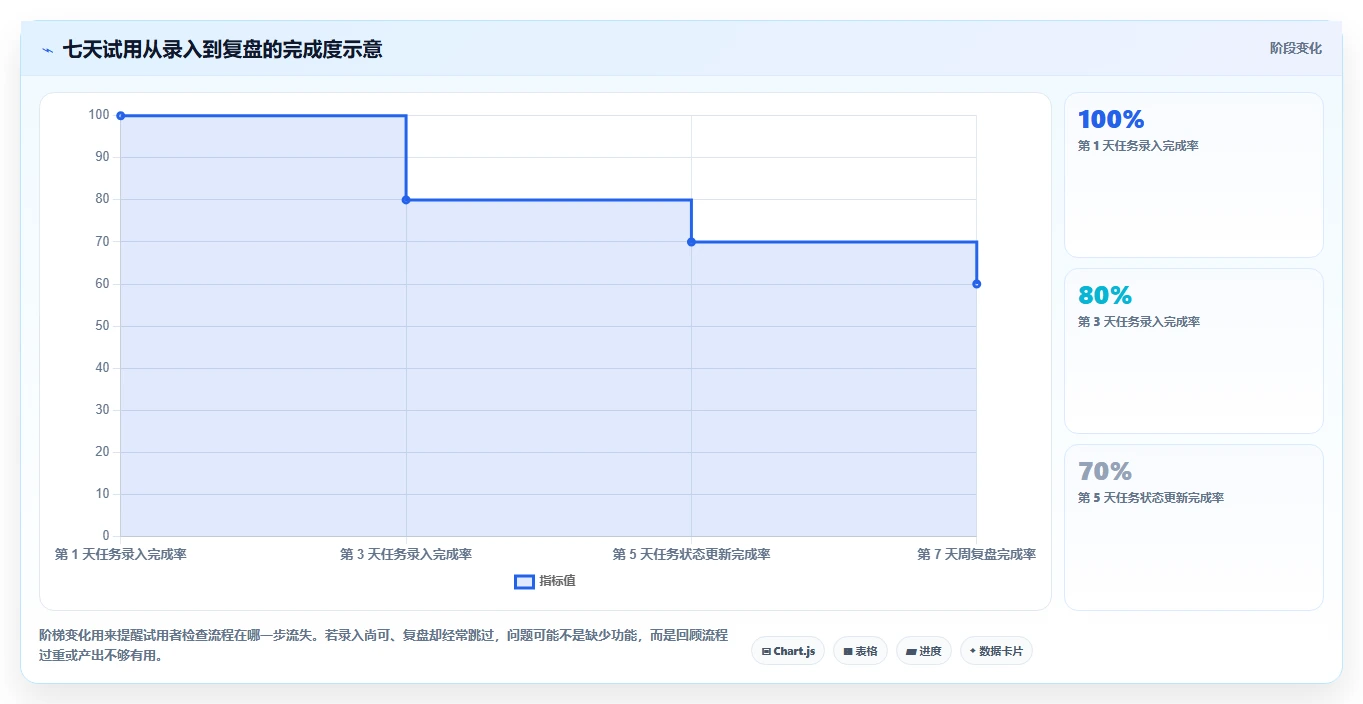
Task: Click the 阶段变化 label in header
Action: click(1295, 48)
